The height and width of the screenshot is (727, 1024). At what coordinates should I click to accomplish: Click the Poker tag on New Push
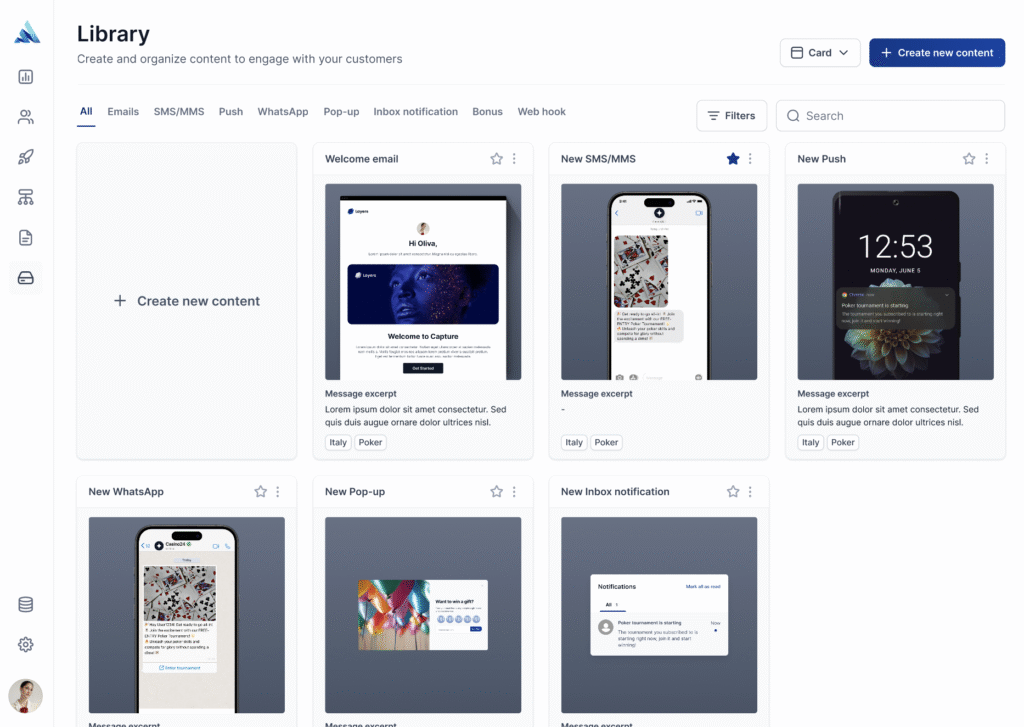click(842, 442)
